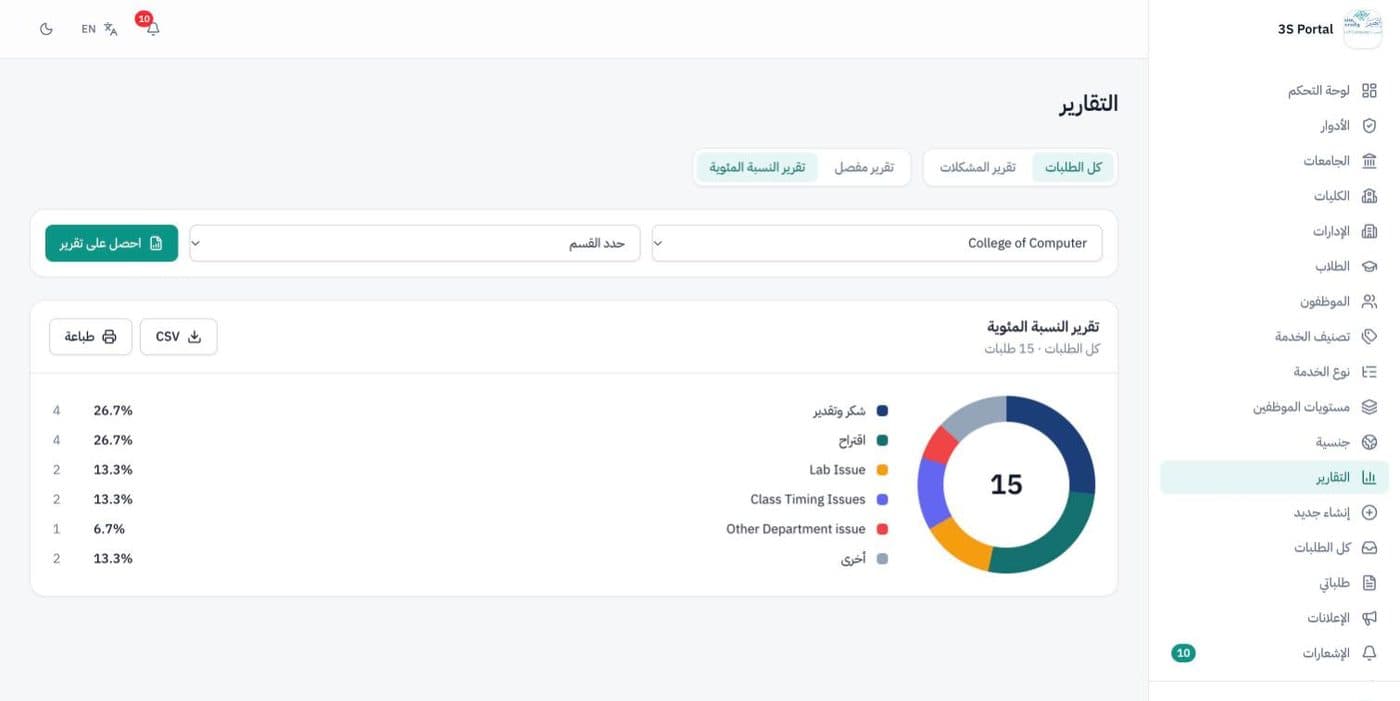Click the اقتراح legend label
The height and width of the screenshot is (701, 1400).
pyautogui.click(x=852, y=440)
